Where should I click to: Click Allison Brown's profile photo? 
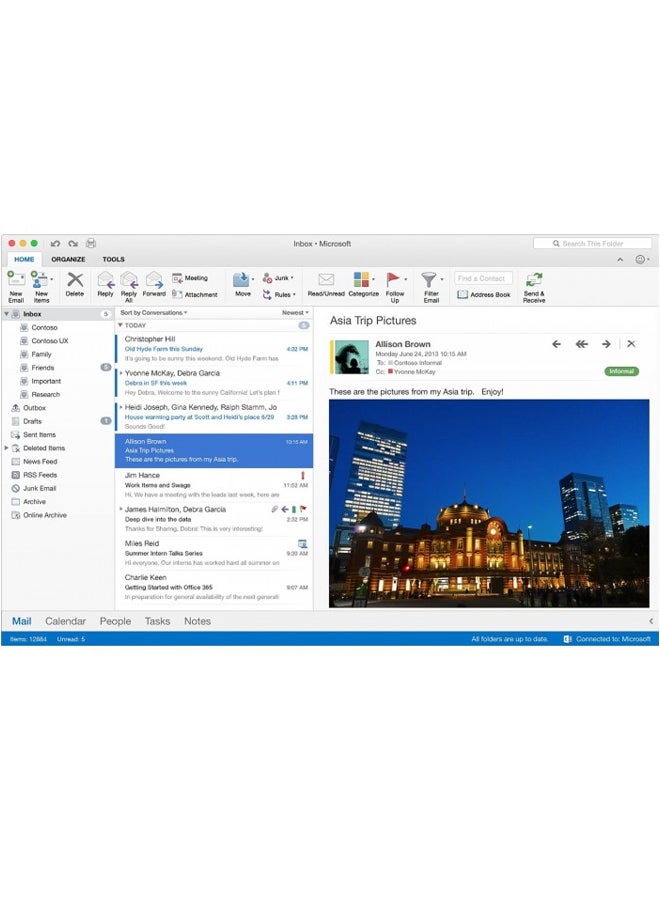(x=351, y=356)
